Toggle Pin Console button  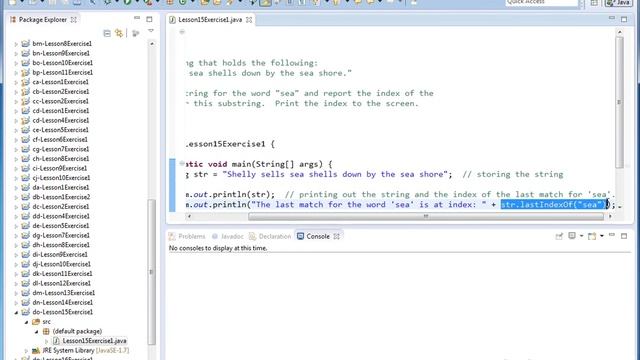pos(559,236)
